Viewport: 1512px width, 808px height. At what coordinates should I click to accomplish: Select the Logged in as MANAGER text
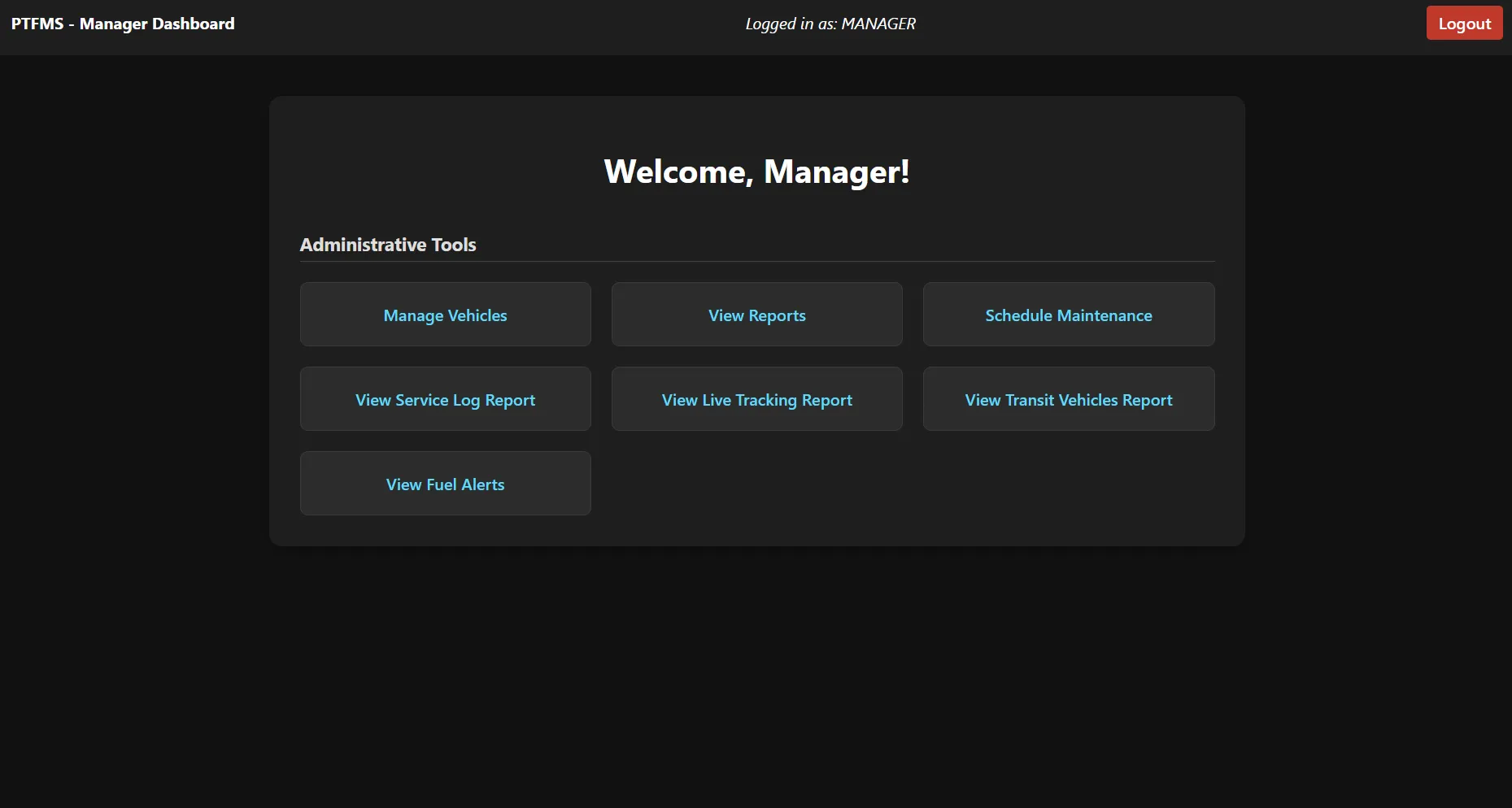coord(830,24)
